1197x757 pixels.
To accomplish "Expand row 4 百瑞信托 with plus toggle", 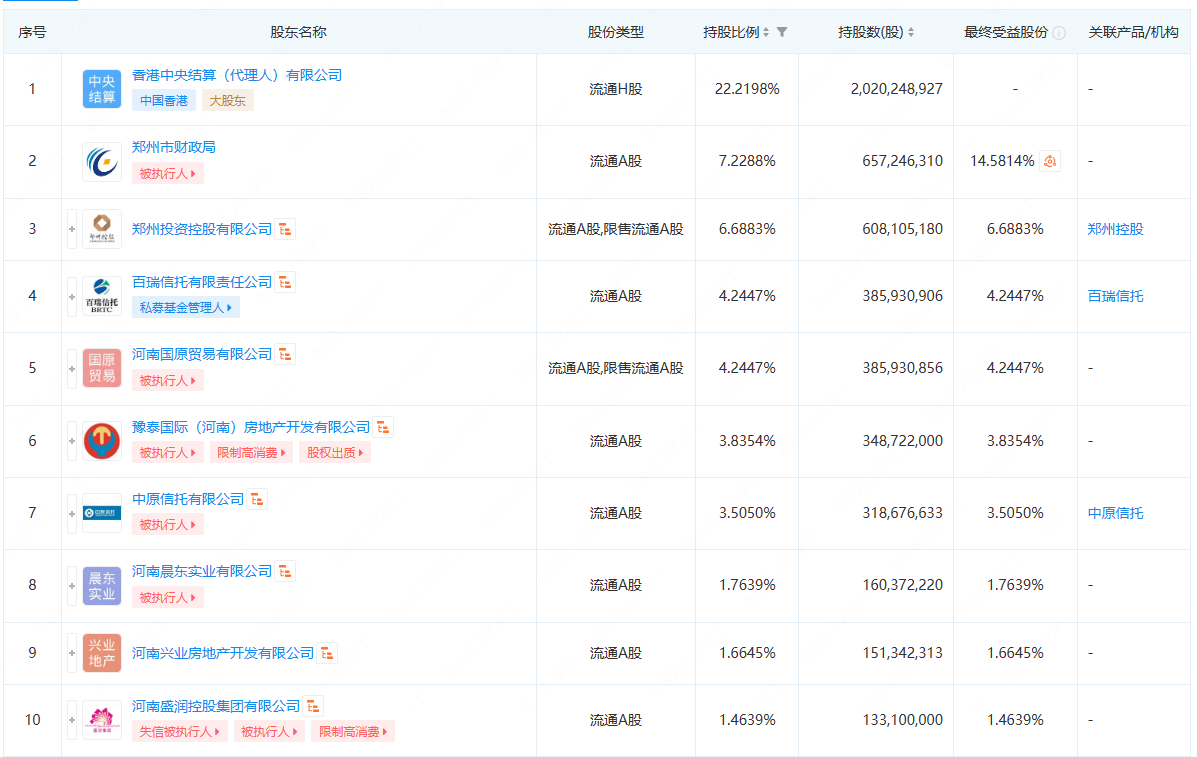I will point(72,296).
